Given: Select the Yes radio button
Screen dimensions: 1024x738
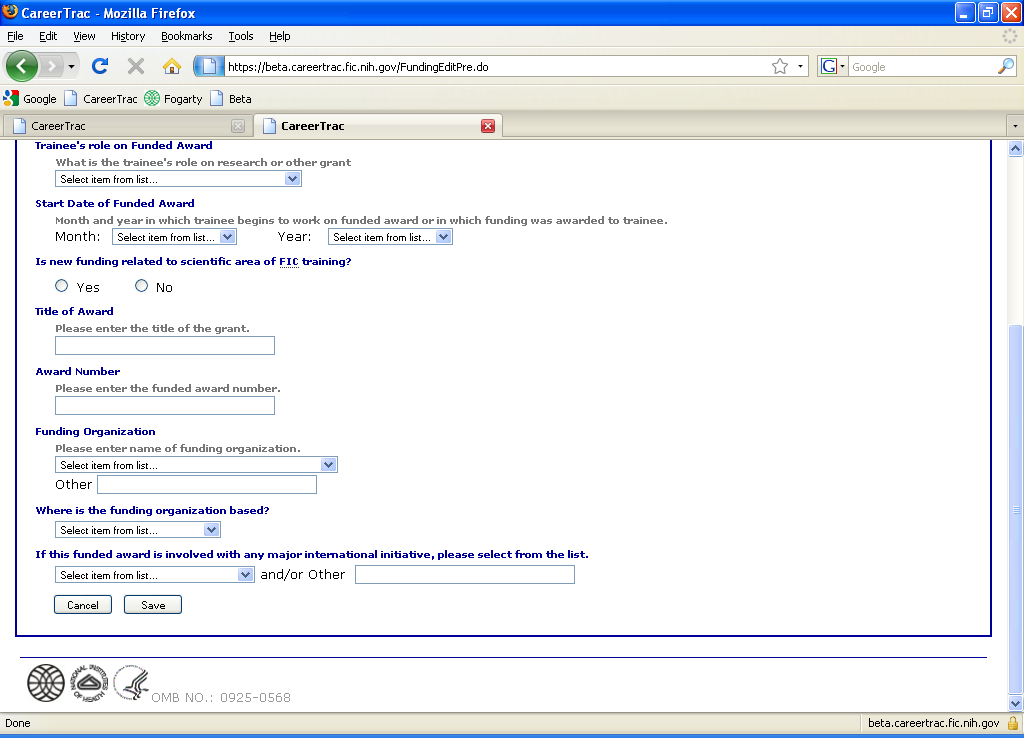Looking at the screenshot, I should click(61, 285).
